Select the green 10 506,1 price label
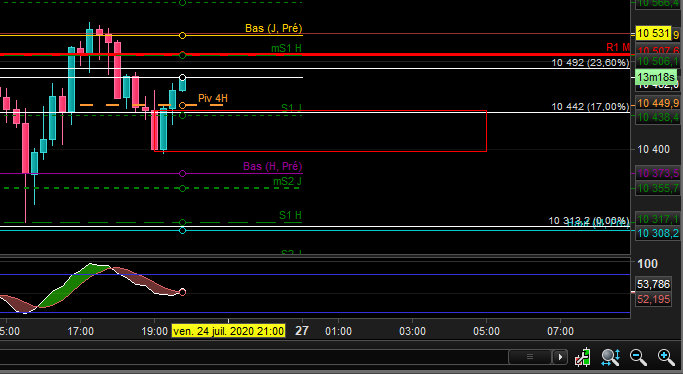 click(x=658, y=61)
